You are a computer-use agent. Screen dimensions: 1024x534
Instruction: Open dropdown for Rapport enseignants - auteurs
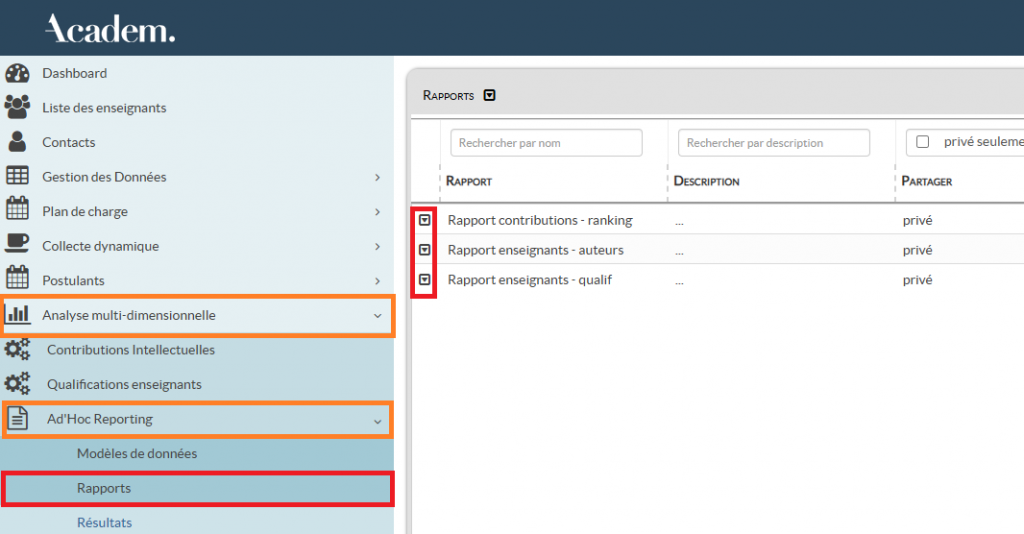(425, 250)
